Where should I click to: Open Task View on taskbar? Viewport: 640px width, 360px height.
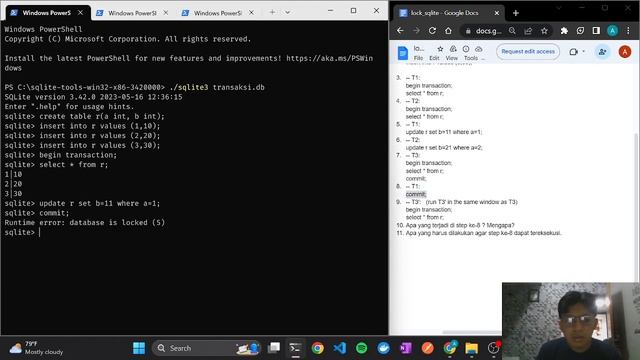(x=274, y=348)
